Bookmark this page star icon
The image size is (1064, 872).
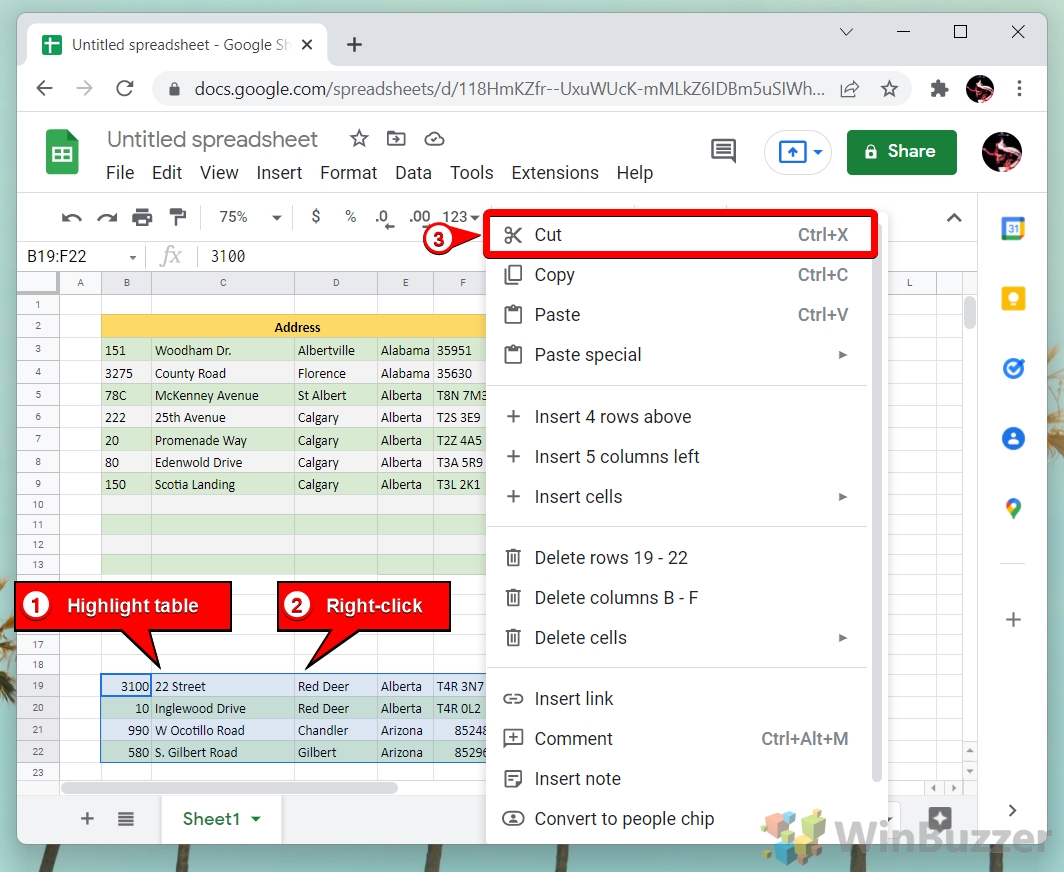coord(889,88)
